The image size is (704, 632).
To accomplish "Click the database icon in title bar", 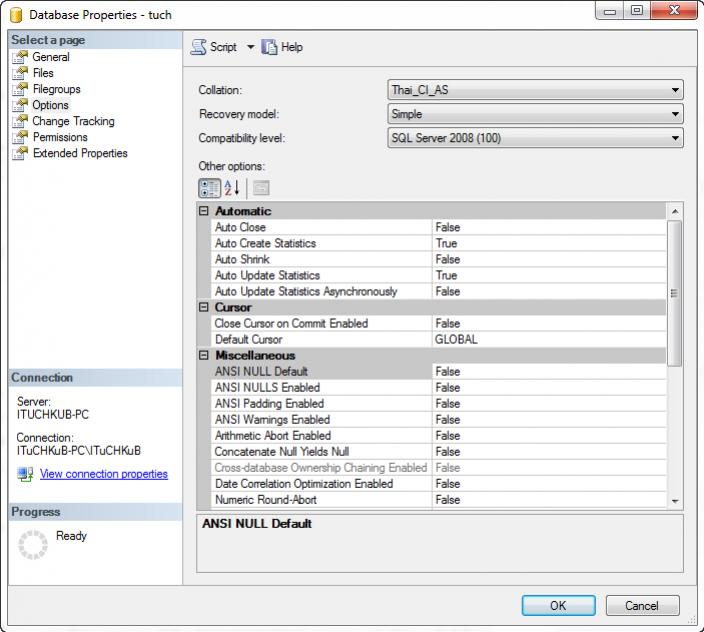I will point(16,15).
